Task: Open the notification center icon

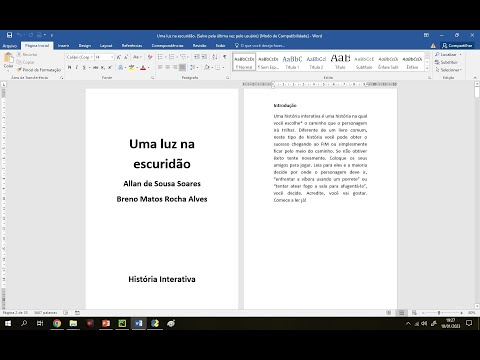Action: coord(469,323)
